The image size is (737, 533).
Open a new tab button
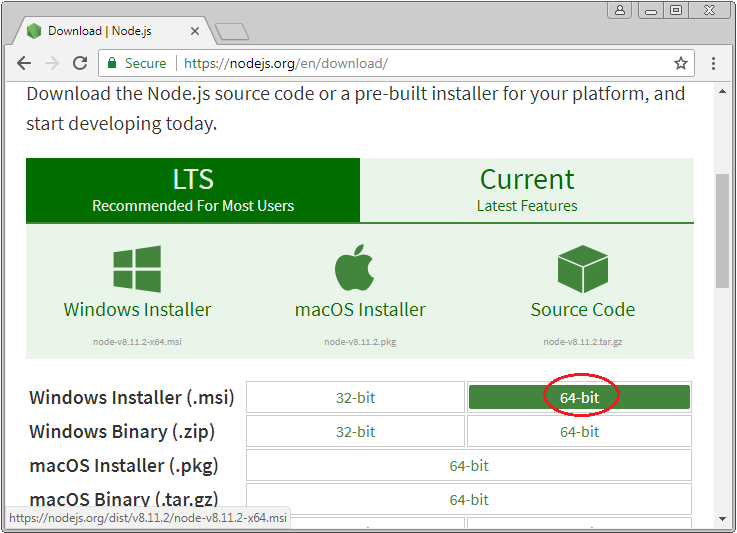(232, 31)
